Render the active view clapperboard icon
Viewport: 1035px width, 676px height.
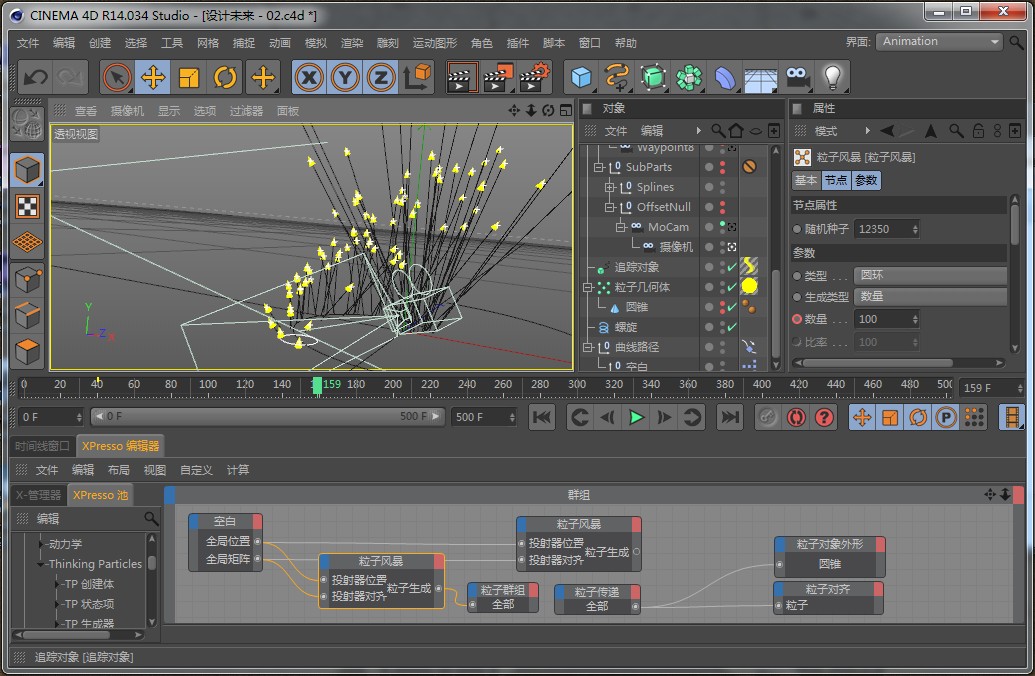(462, 78)
